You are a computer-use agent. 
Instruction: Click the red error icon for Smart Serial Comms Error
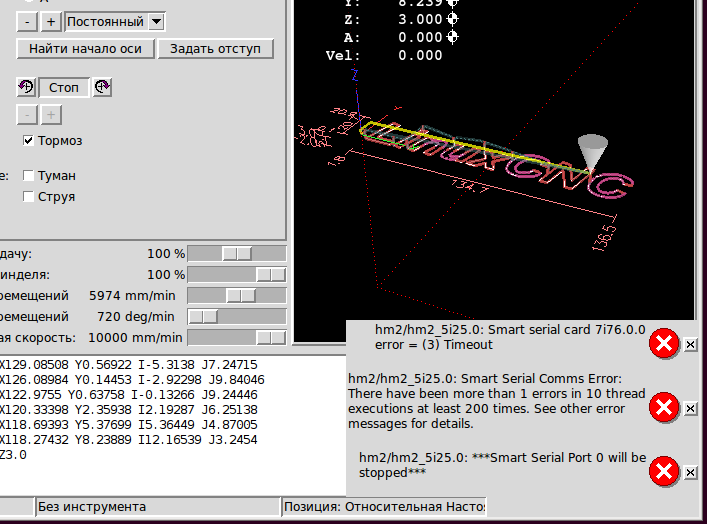click(x=664, y=408)
